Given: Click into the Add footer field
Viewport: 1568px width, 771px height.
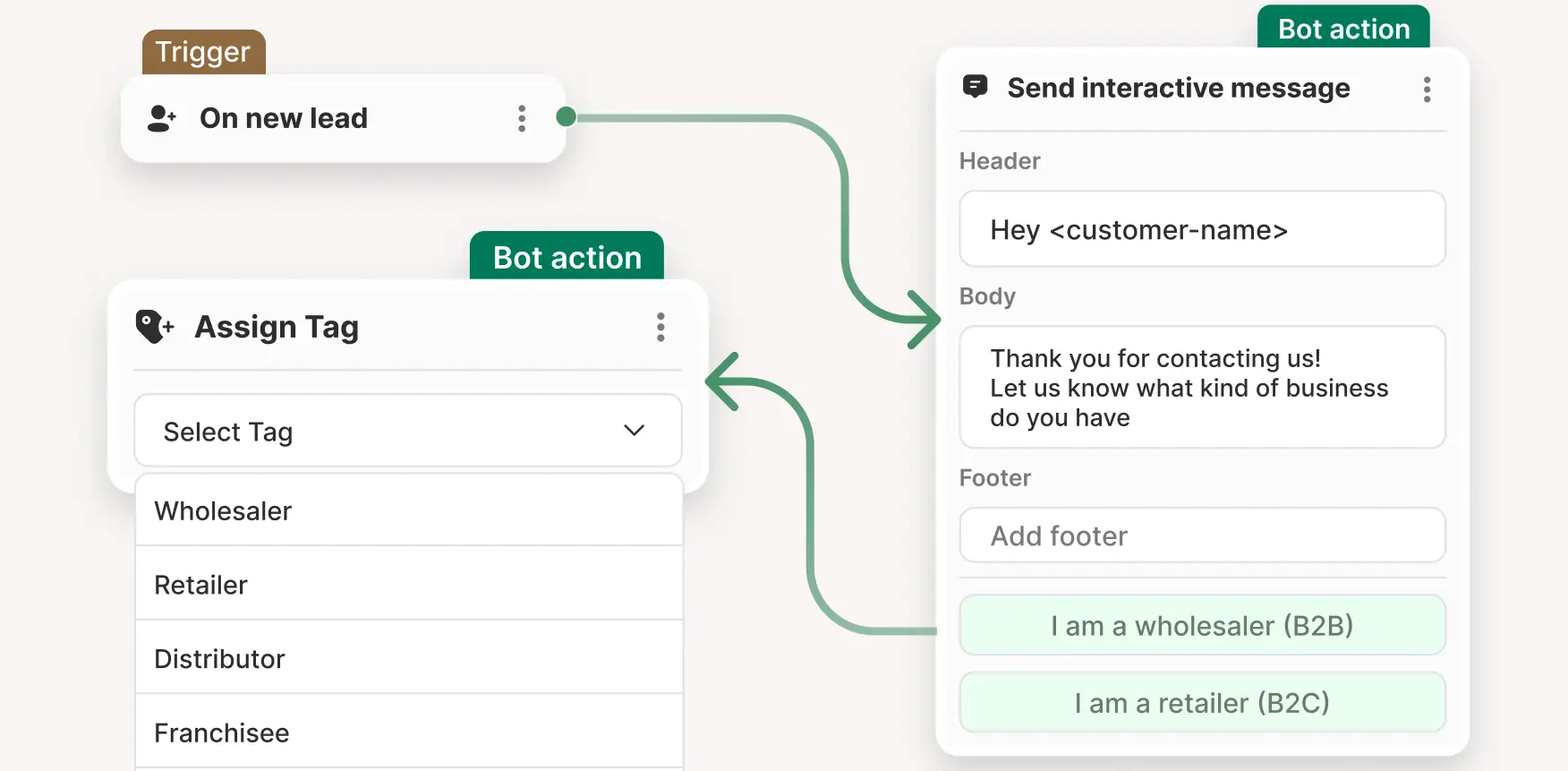Looking at the screenshot, I should [x=1201, y=535].
